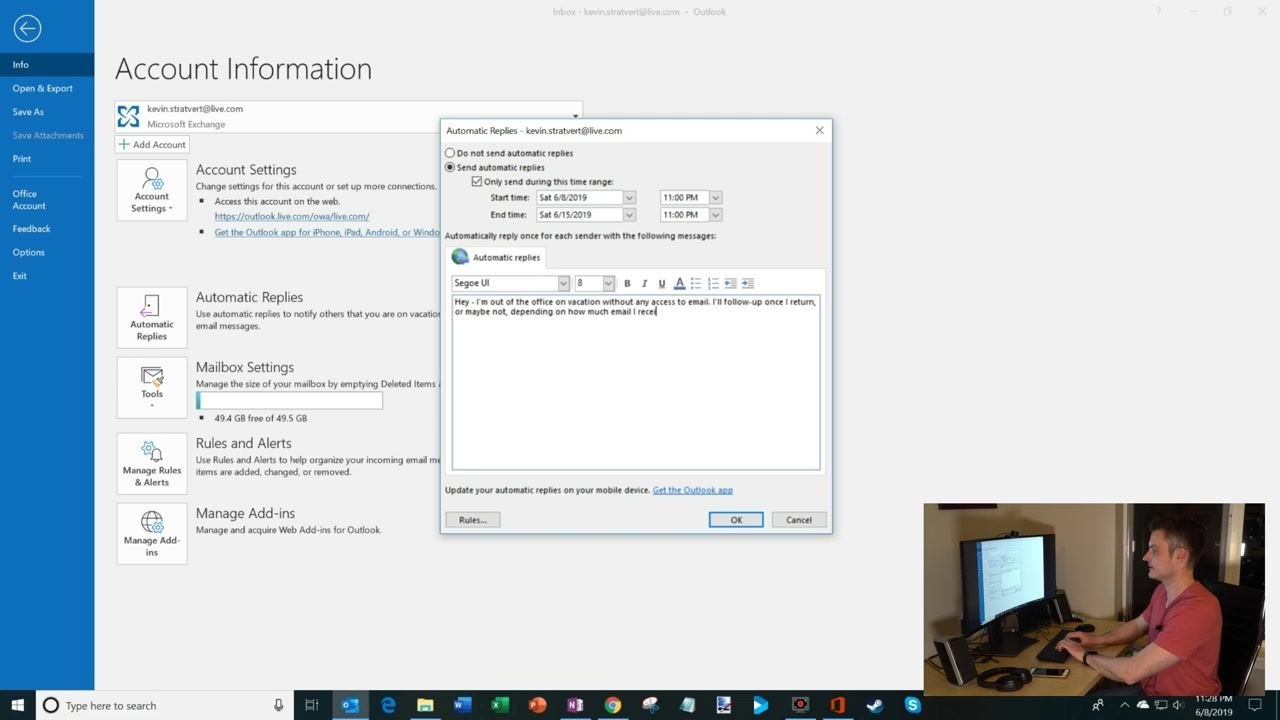This screenshot has width=1280, height=720.
Task: Open the account selector dropdown
Action: (x=576, y=116)
